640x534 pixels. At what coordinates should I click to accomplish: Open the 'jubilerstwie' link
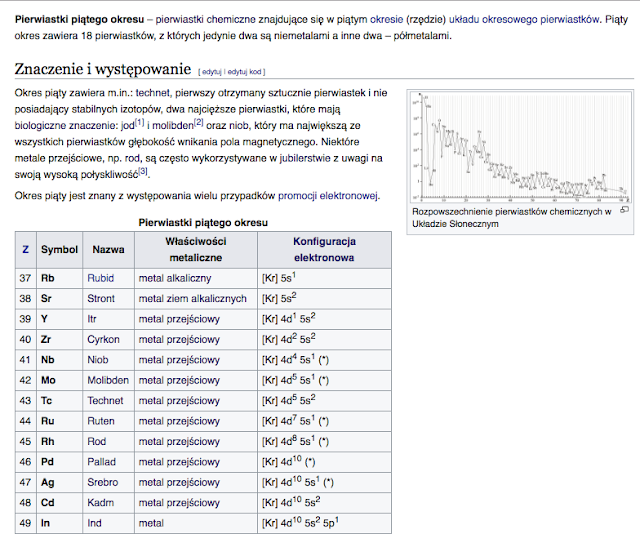click(x=305, y=158)
